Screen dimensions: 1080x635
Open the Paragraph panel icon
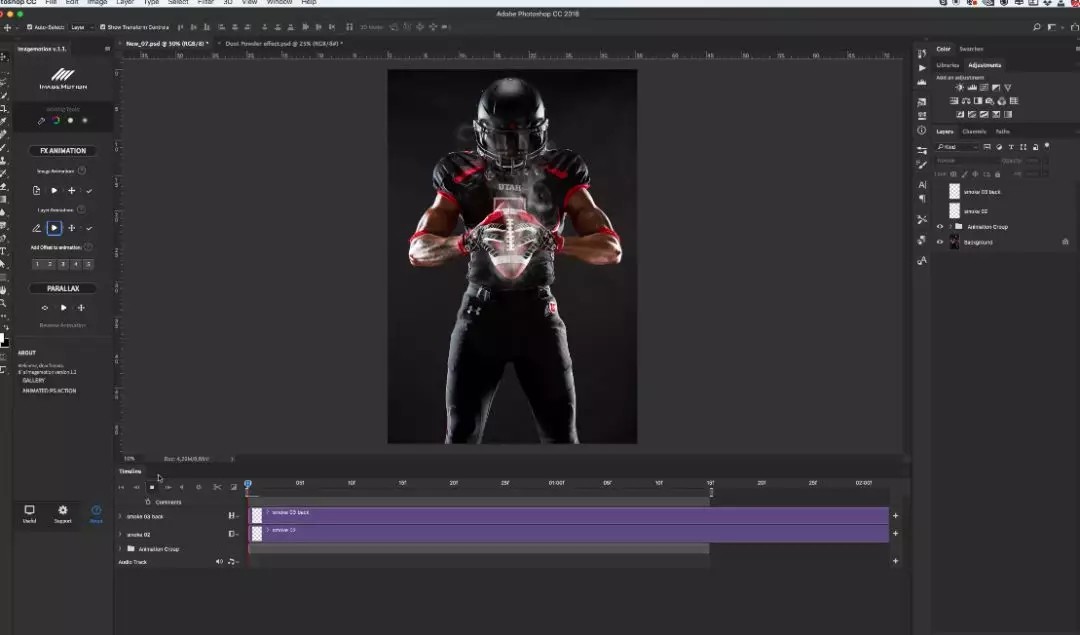(x=922, y=198)
